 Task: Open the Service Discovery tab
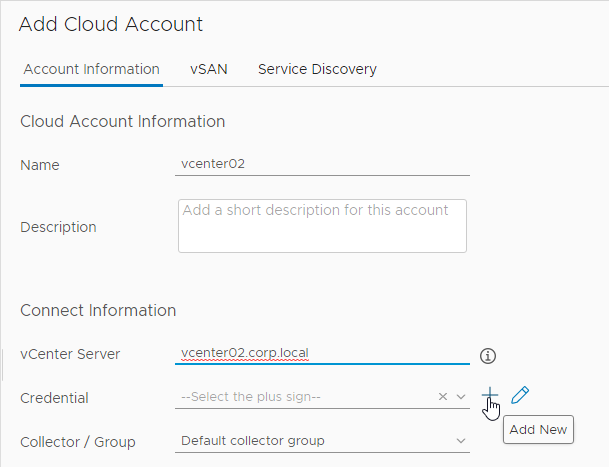(x=317, y=69)
